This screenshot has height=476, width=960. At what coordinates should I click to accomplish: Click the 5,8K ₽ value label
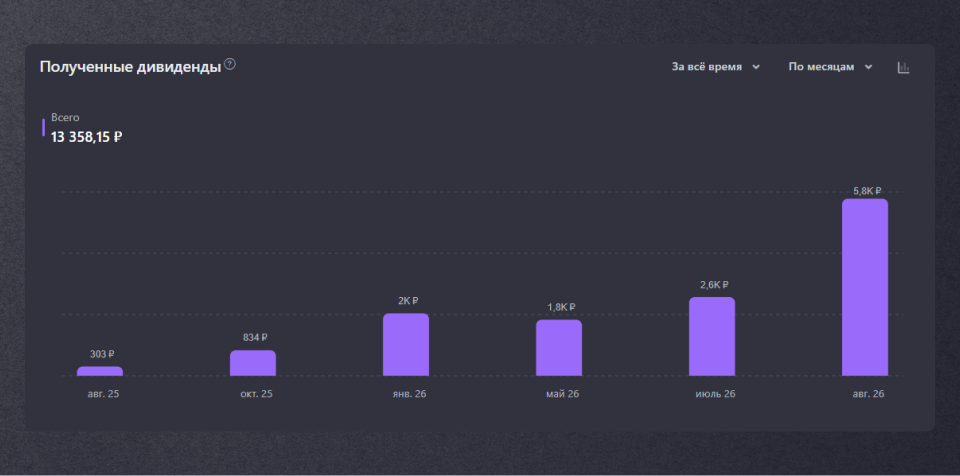[x=868, y=191]
